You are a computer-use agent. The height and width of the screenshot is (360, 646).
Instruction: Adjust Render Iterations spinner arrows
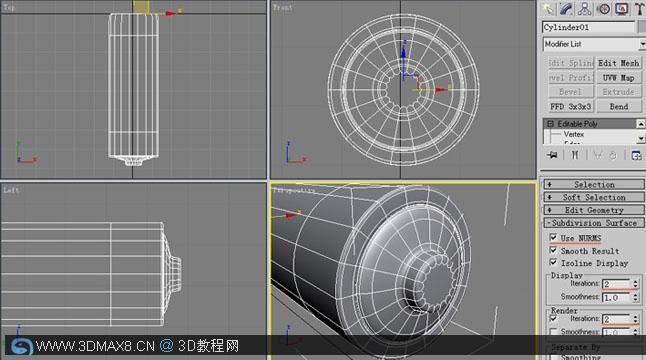[x=636, y=319]
